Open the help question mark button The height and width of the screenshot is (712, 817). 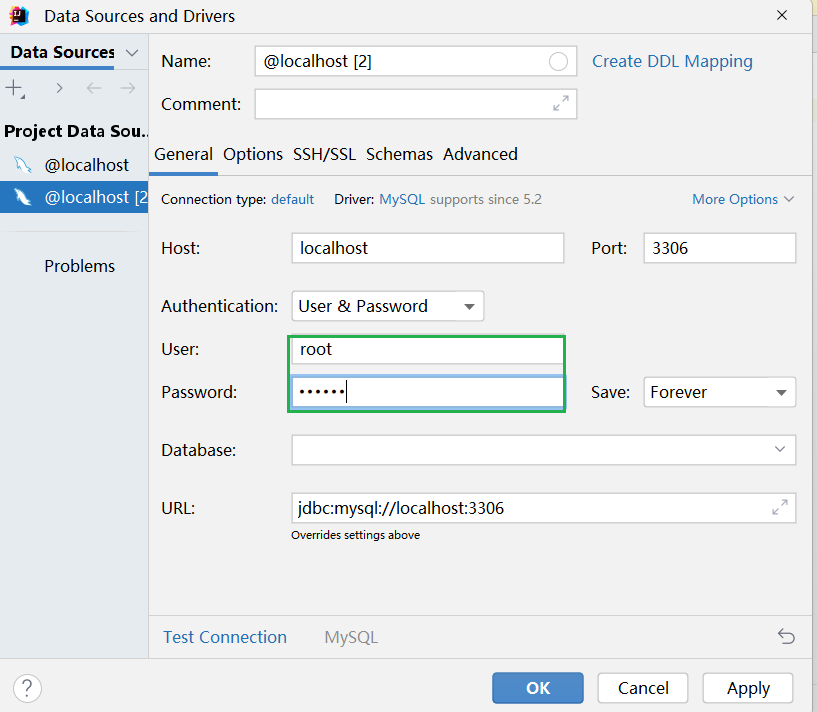(27, 688)
